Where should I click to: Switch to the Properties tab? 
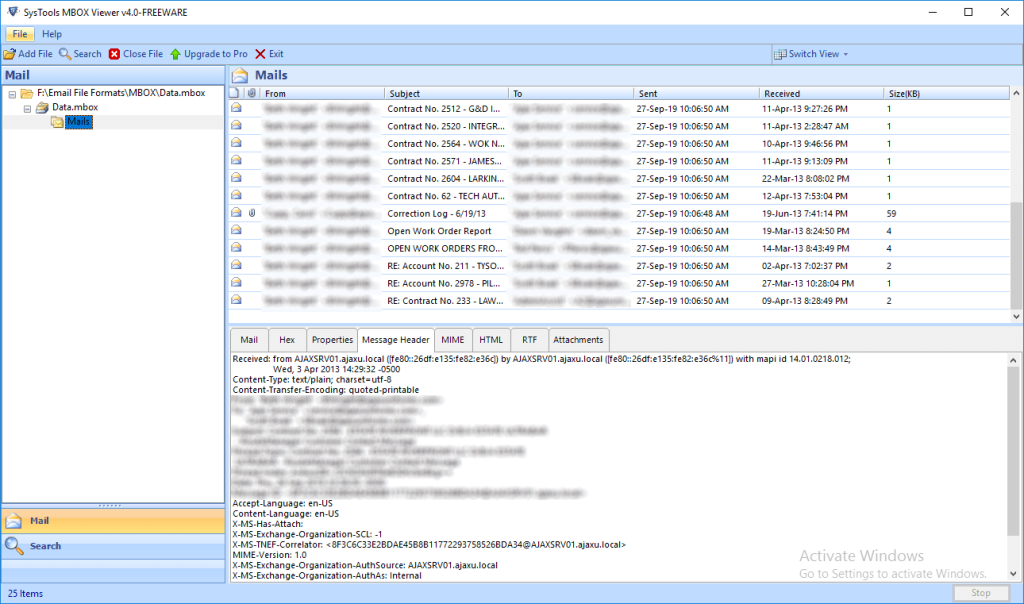[332, 340]
